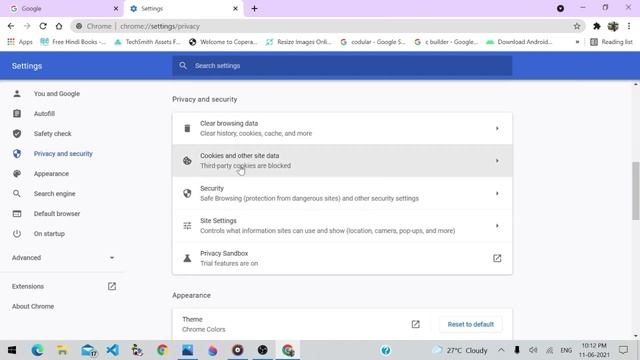Open Clear browsing data arrow

point(497,128)
